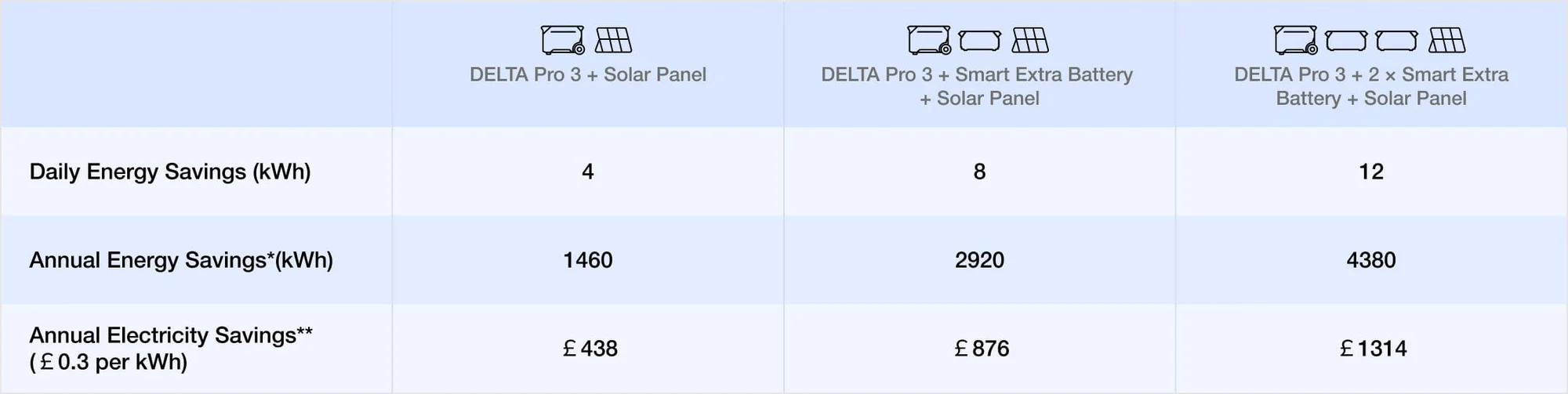Select the DELTA Pro 3 + Solar Panel heading
This screenshot has height=394, width=1568.
pyautogui.click(x=588, y=75)
